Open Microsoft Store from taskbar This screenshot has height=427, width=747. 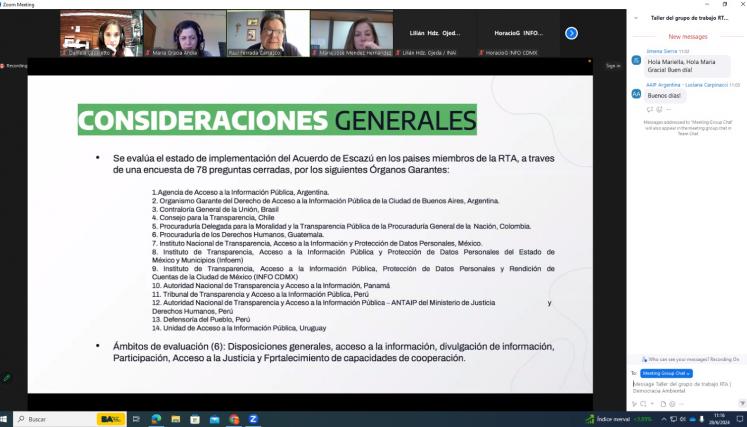coord(195,419)
